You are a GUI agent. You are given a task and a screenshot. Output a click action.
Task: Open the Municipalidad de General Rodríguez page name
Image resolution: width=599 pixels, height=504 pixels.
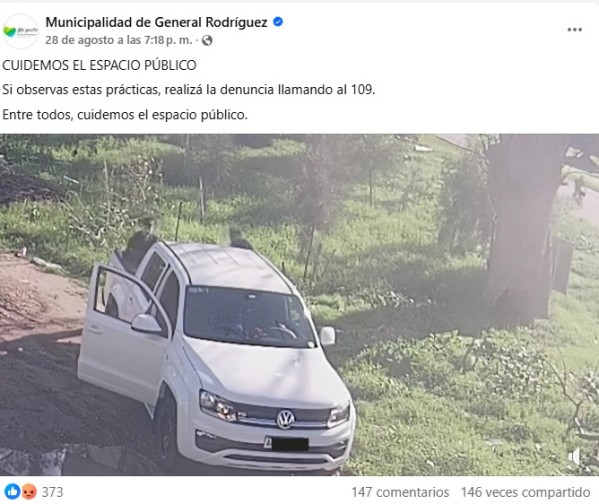[156, 22]
